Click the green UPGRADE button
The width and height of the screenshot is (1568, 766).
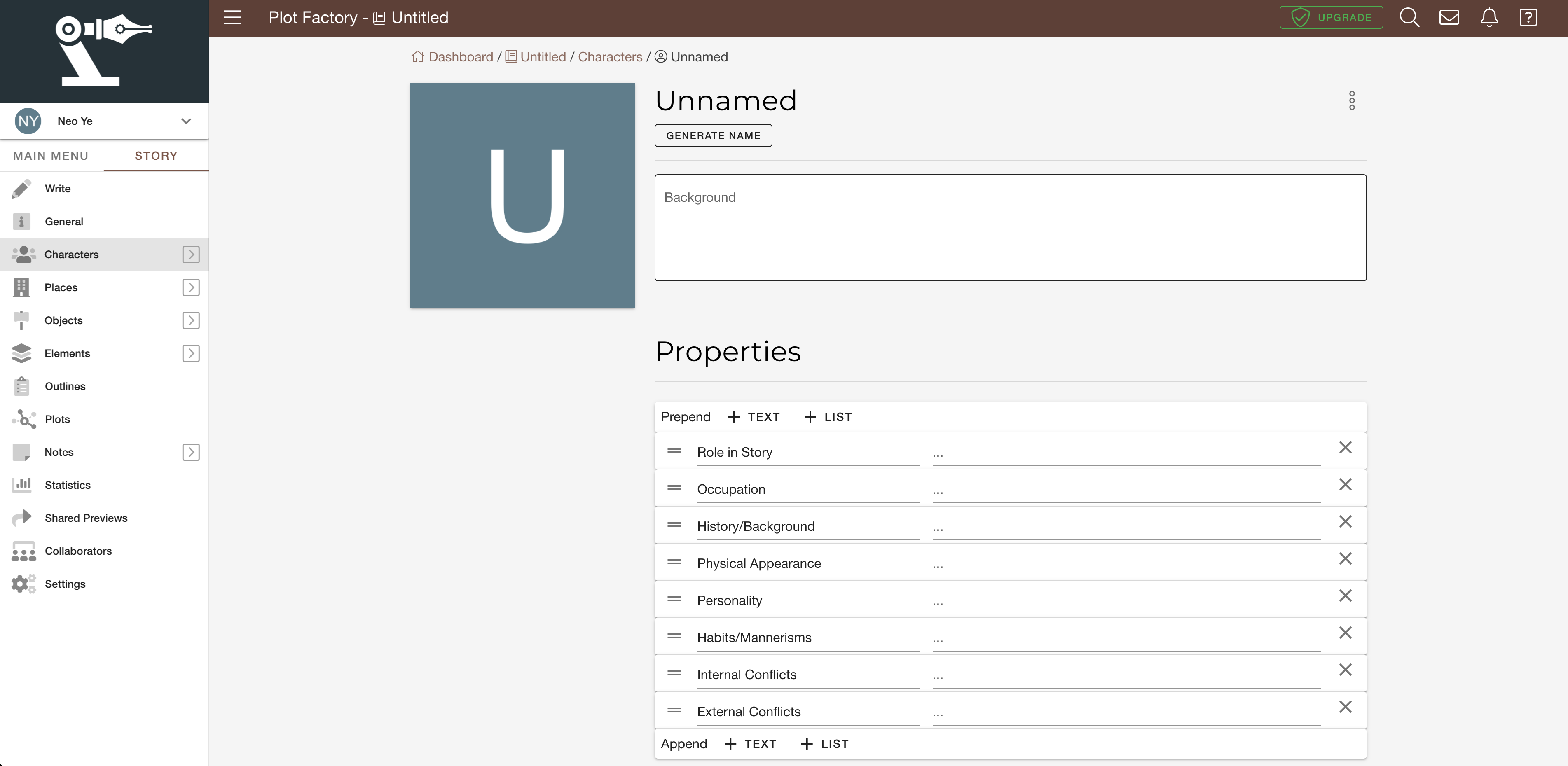[1331, 18]
